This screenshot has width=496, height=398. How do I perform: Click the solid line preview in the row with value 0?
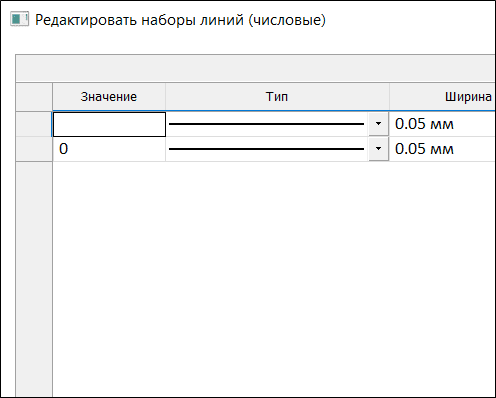266,149
